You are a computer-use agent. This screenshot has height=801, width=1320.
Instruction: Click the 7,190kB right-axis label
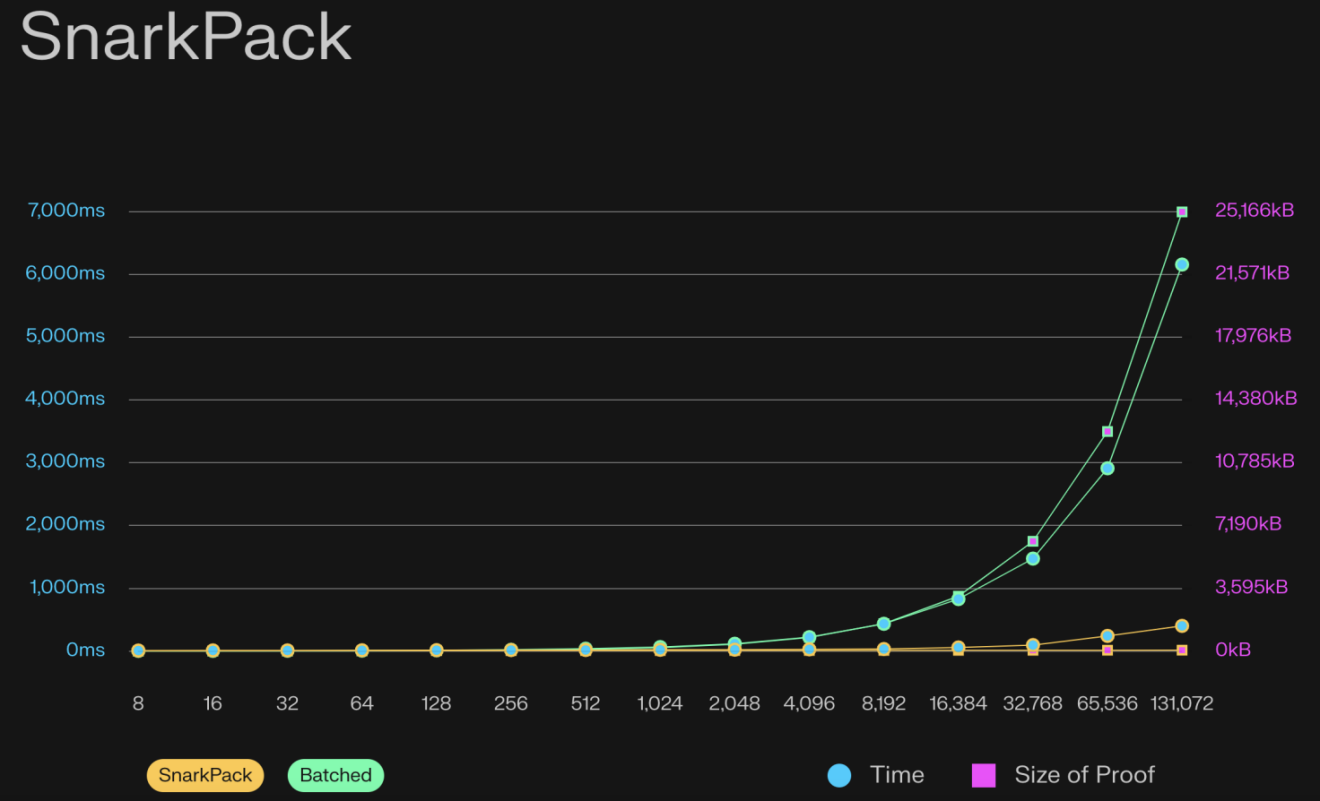tap(1248, 524)
